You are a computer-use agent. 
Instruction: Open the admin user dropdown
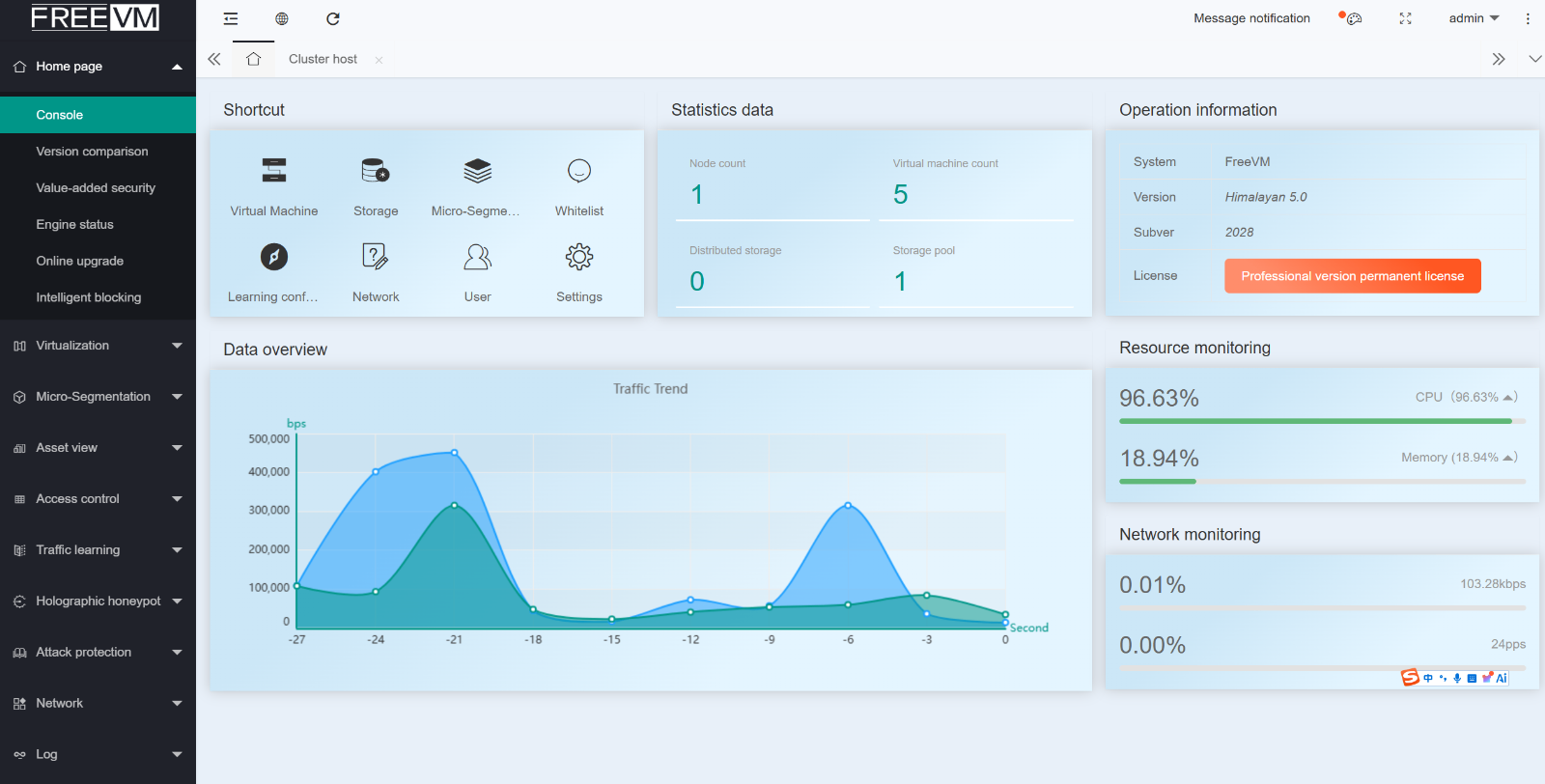tap(1474, 18)
